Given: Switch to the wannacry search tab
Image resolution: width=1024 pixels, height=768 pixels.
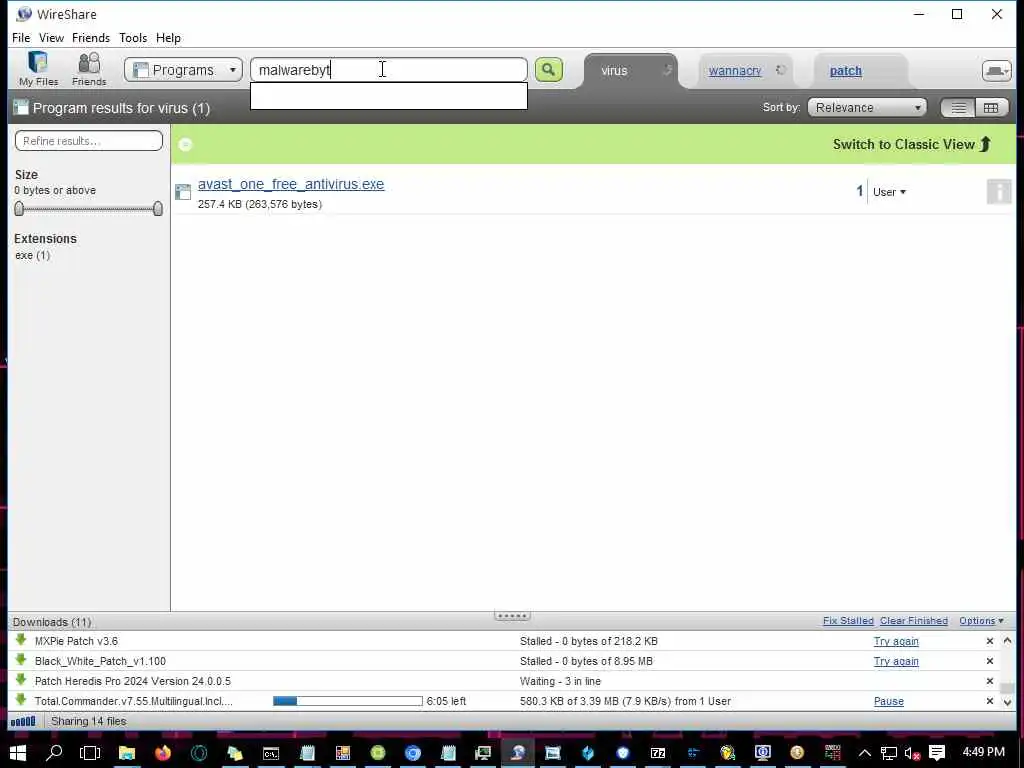Looking at the screenshot, I should tap(735, 71).
